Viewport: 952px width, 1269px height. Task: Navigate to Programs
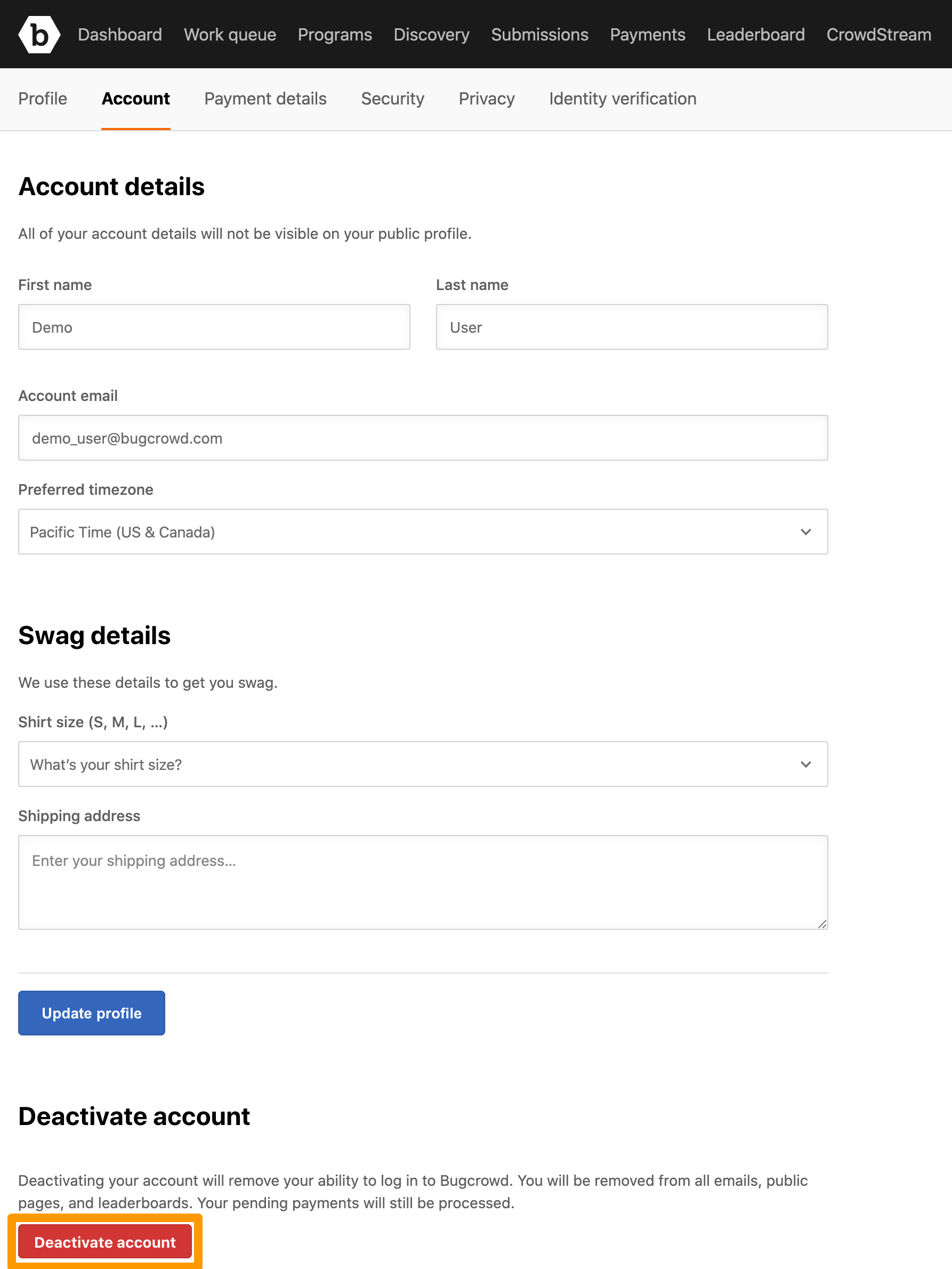pos(334,35)
